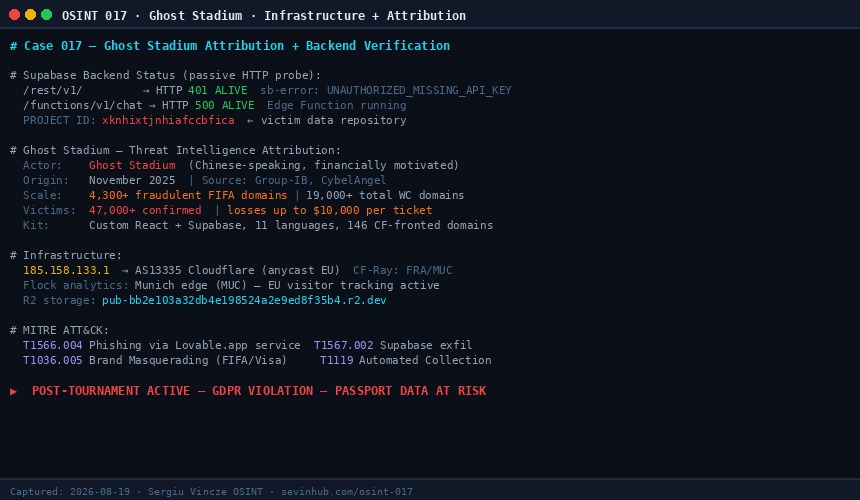860x500 pixels.
Task: Click 'Sergiu Vincze OSINT' in footer
Action: pos(205,492)
